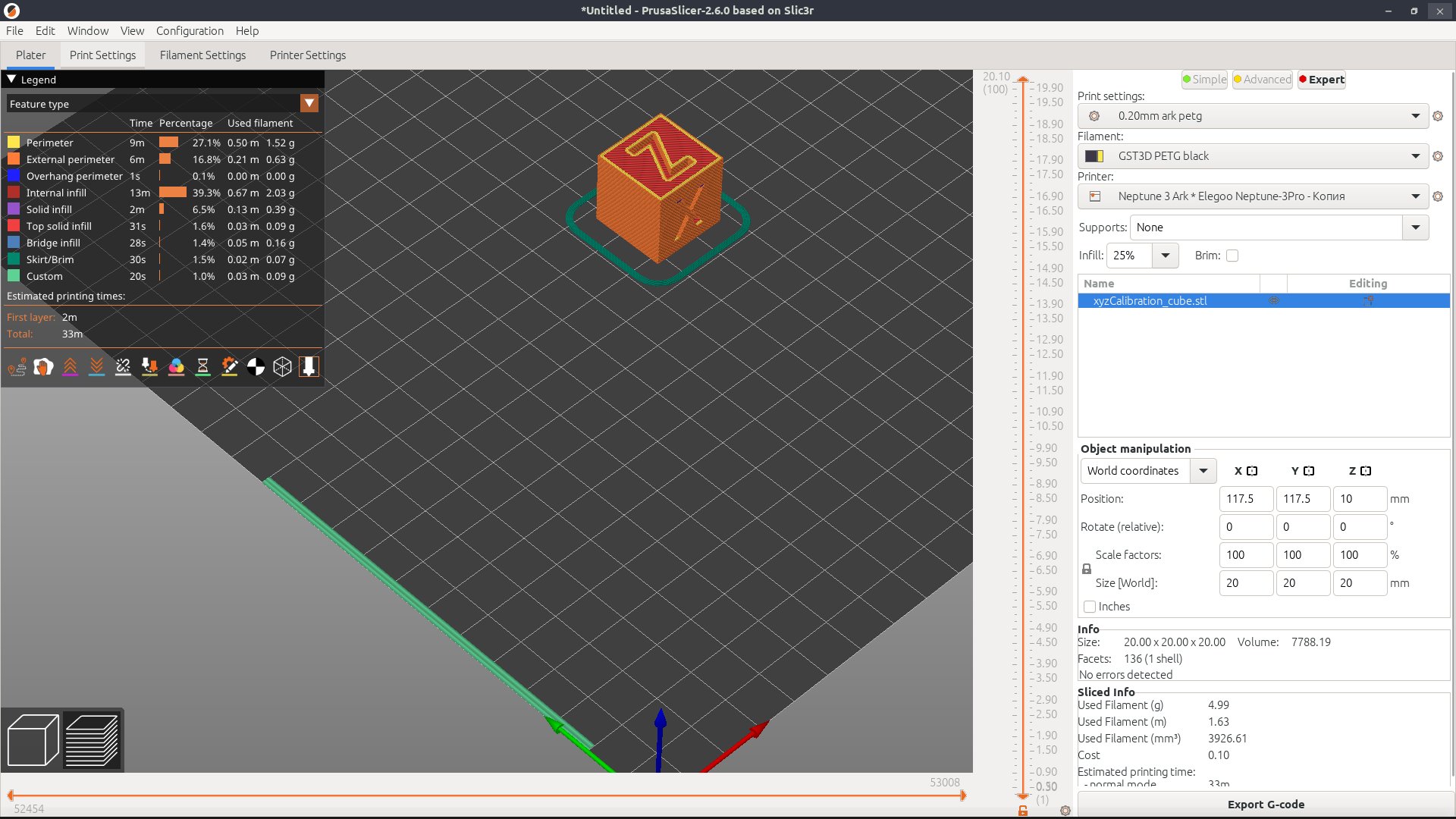Open filament preset editor gear
This screenshot has height=819, width=1456.
(x=1437, y=156)
